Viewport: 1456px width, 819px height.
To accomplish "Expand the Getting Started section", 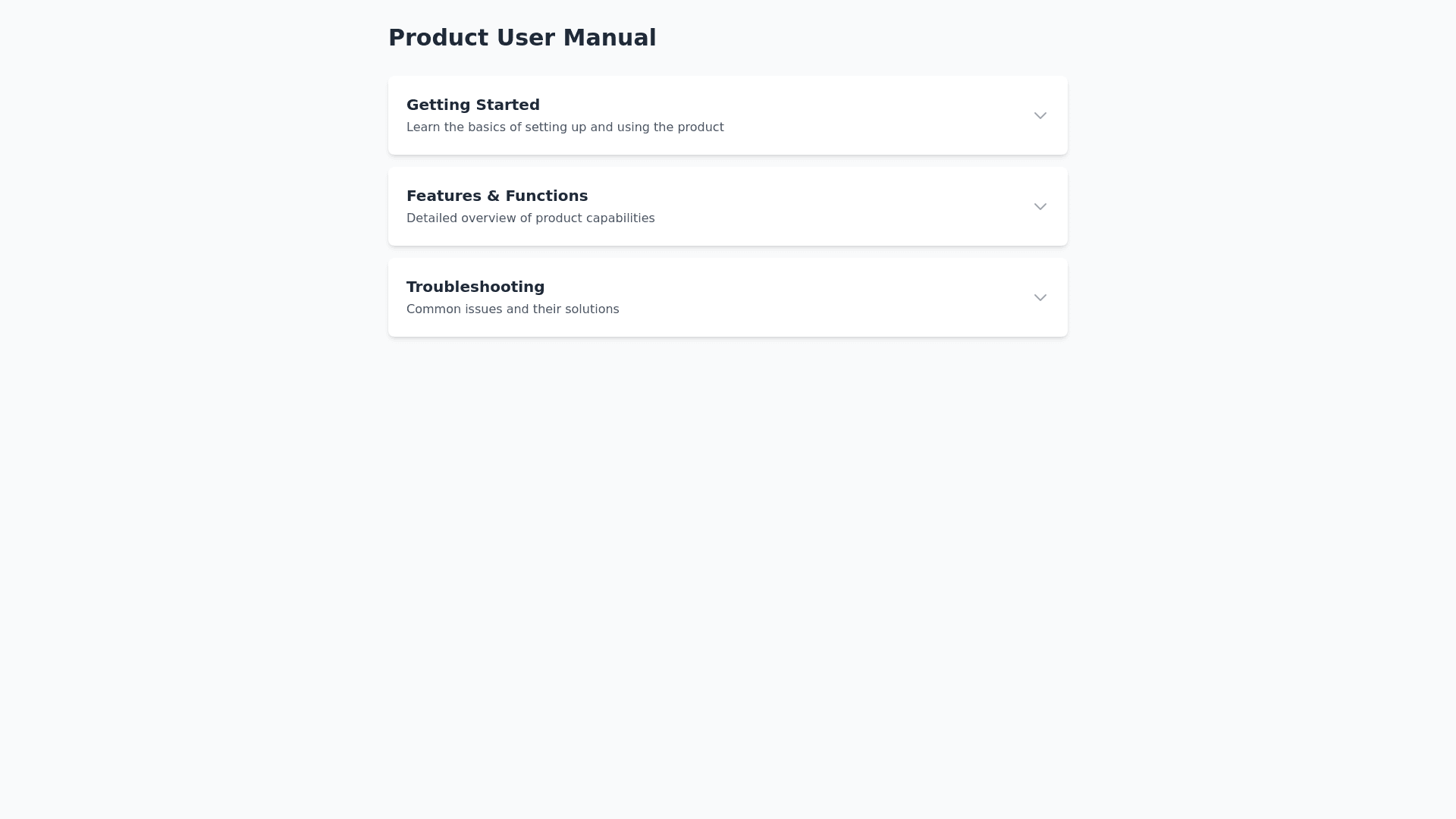I will 726,115.
